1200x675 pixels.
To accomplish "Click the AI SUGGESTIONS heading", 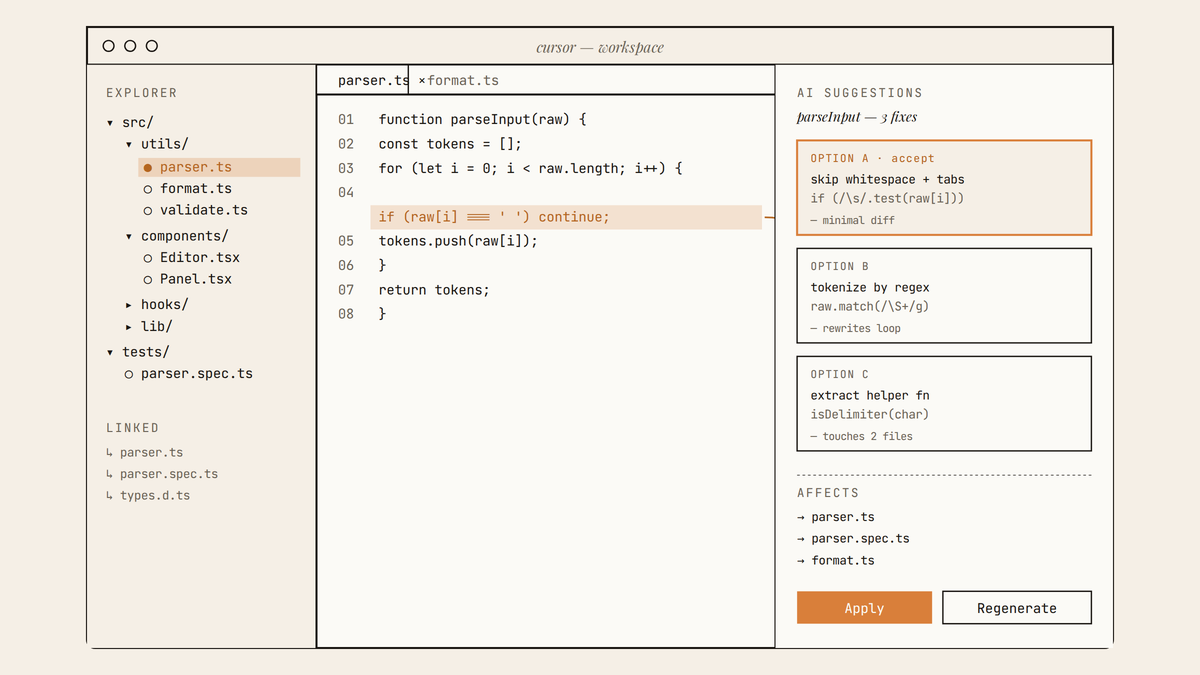I will [x=860, y=93].
